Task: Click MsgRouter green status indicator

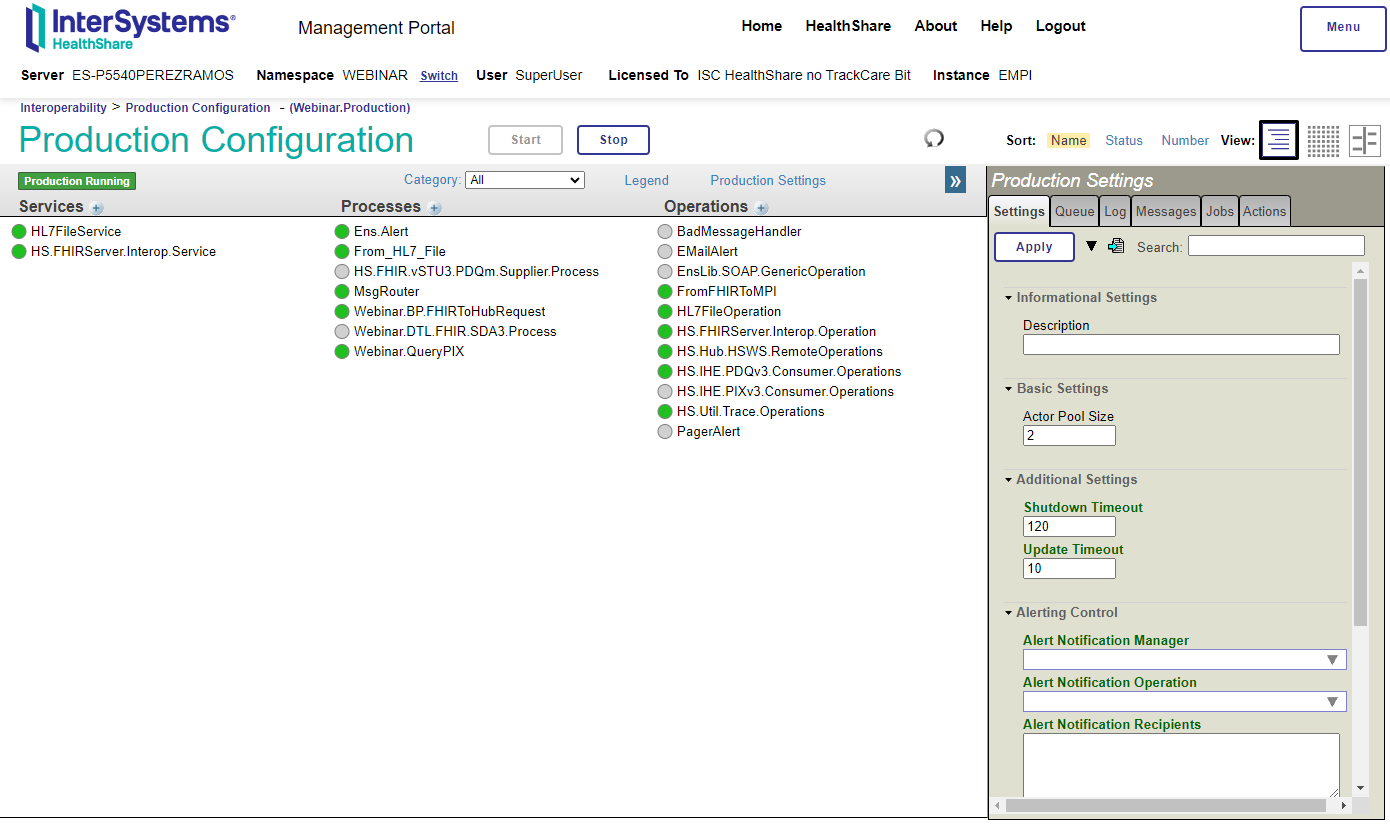Action: click(342, 292)
